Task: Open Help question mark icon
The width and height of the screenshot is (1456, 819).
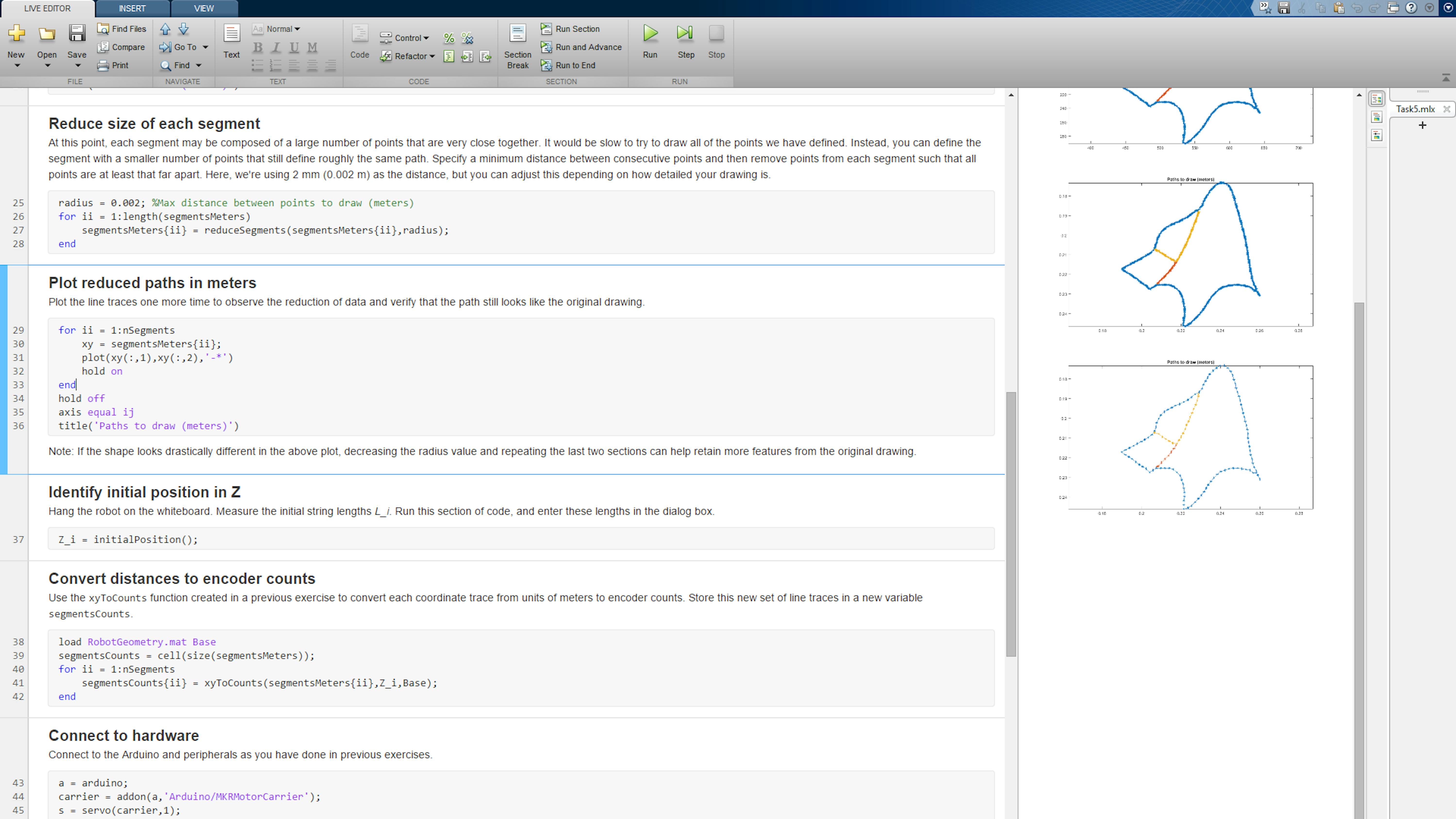Action: (x=1411, y=8)
